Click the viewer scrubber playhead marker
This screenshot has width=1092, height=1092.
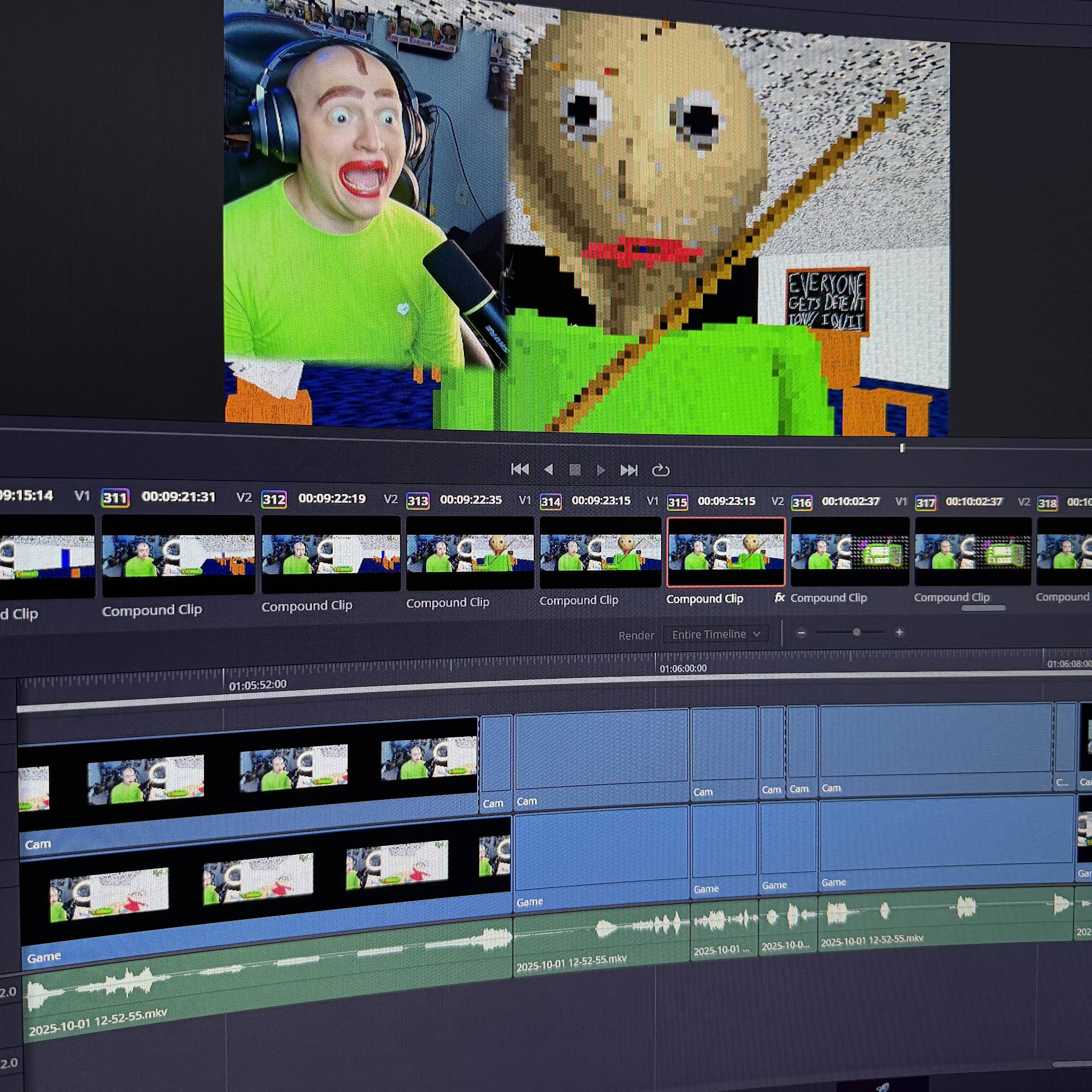902,448
